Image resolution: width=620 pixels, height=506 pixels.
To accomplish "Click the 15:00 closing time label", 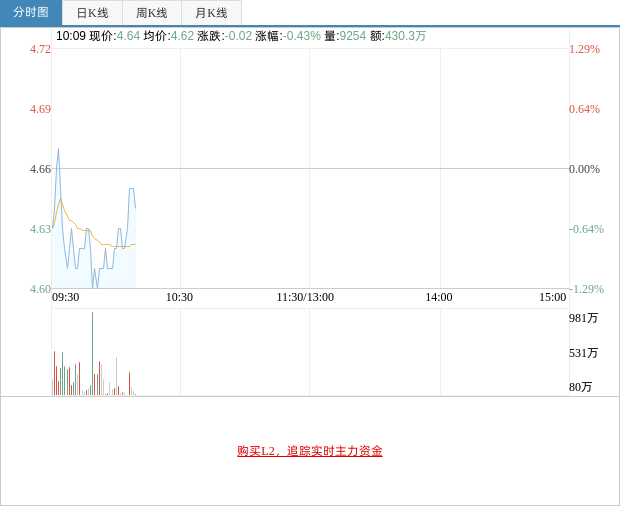I will tap(553, 297).
